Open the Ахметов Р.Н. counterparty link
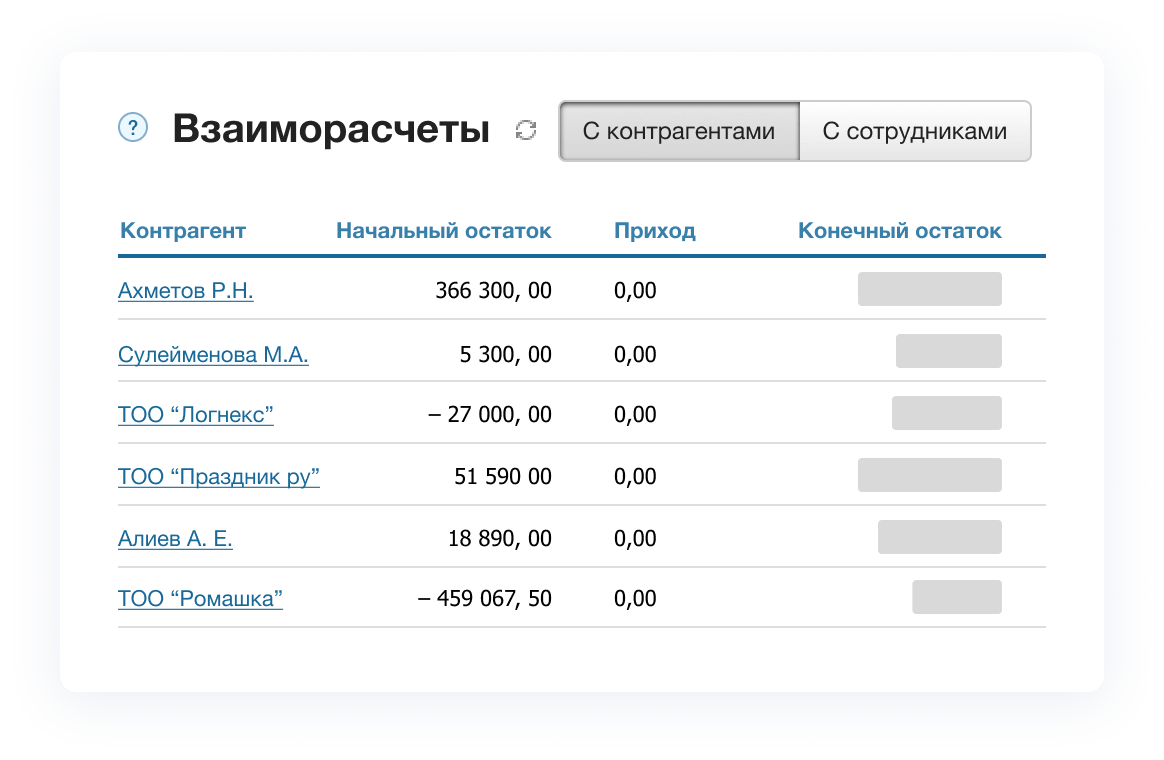This screenshot has height=760, width=1164. click(x=186, y=290)
